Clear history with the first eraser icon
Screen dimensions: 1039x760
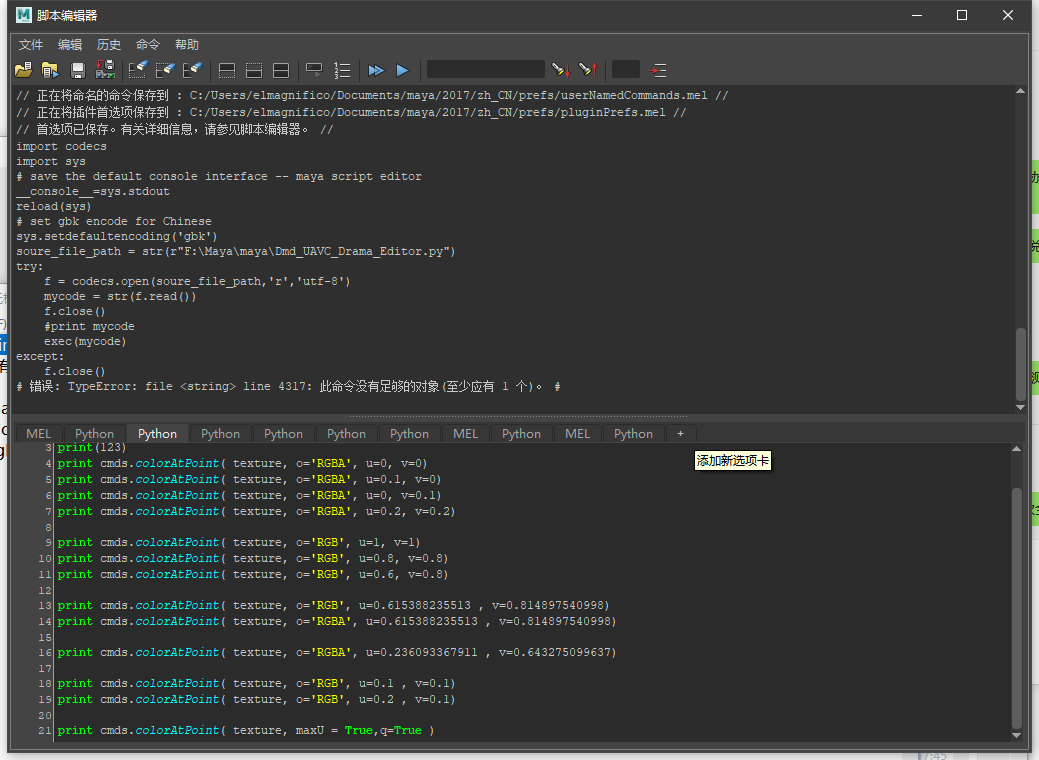tap(138, 70)
